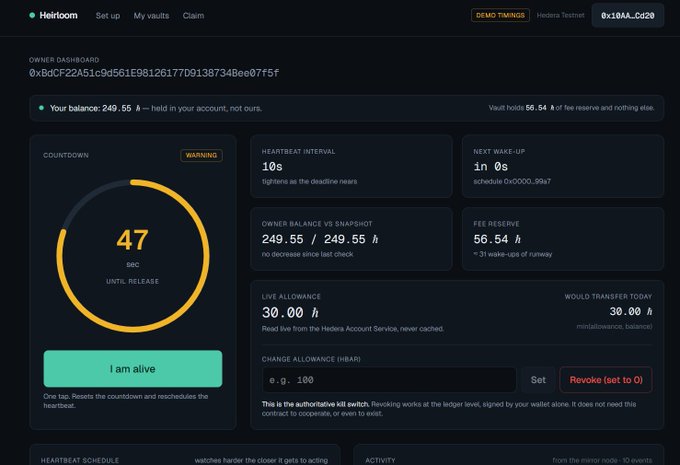The image size is (680, 465).
Task: Click the 'Vault holds 56.54' fee reserve note
Action: click(572, 108)
